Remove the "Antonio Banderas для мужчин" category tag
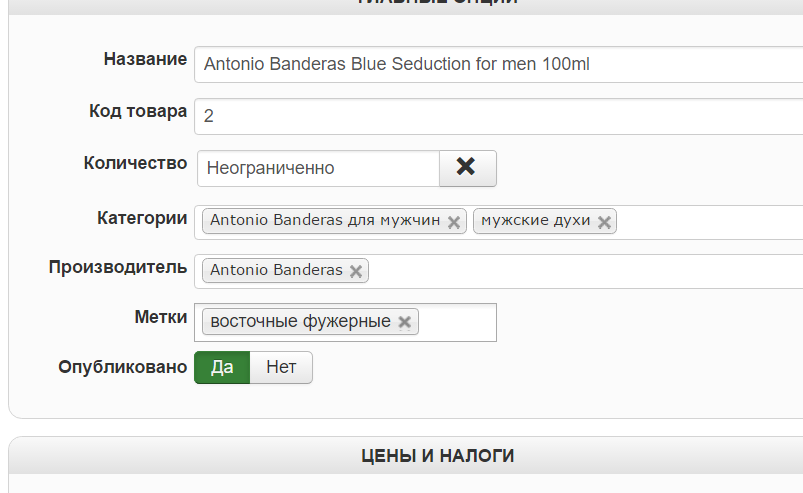This screenshot has width=803, height=493. (454, 222)
